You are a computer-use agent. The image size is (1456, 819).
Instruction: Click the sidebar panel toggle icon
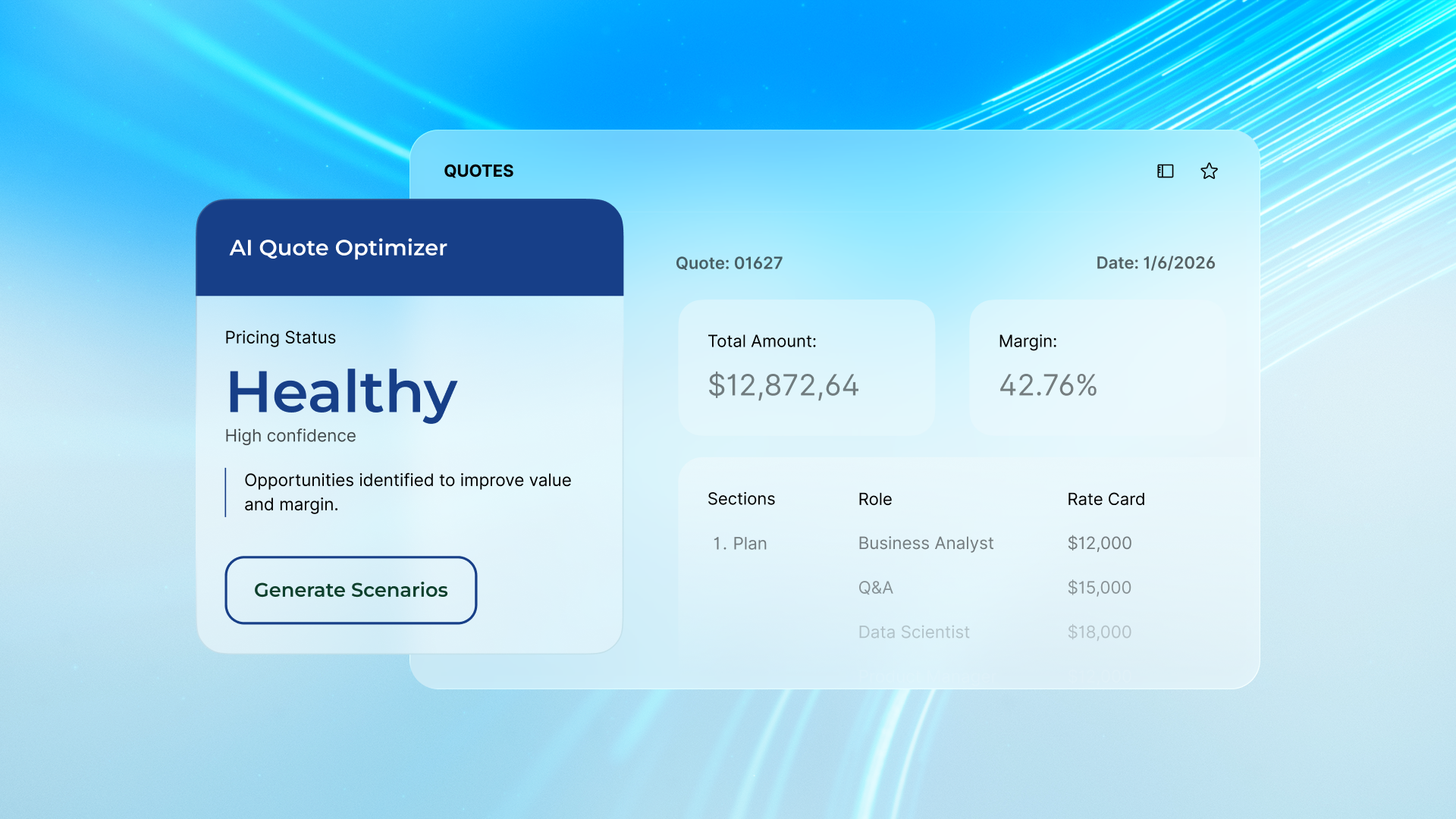click(x=1165, y=171)
